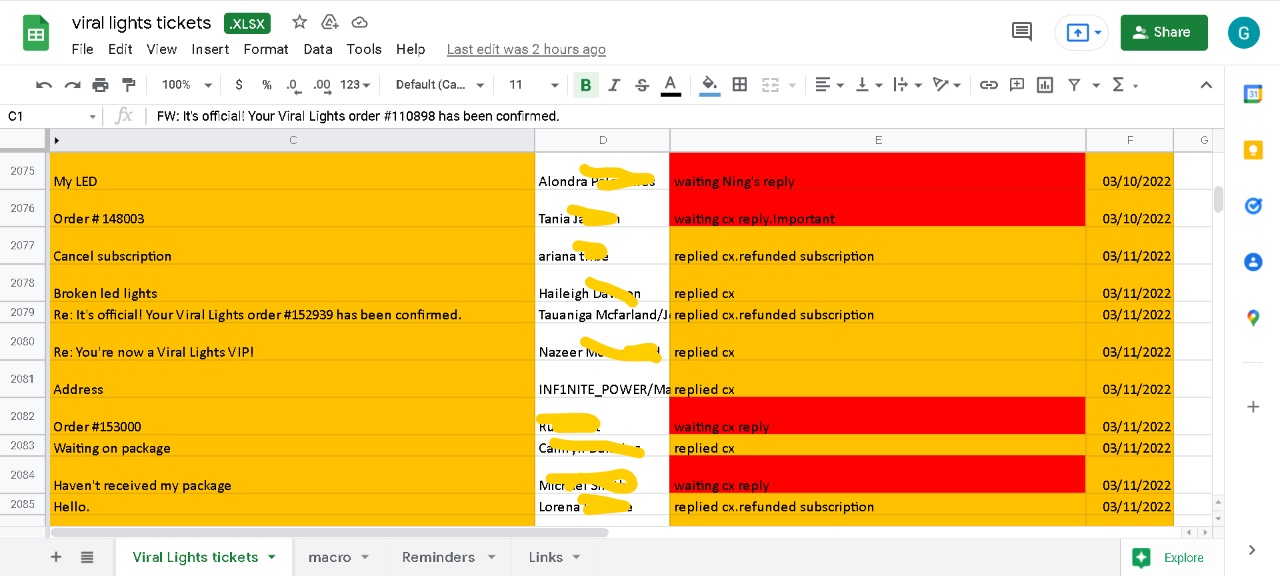Select the Paint format tool
The image size is (1280, 576).
[128, 85]
